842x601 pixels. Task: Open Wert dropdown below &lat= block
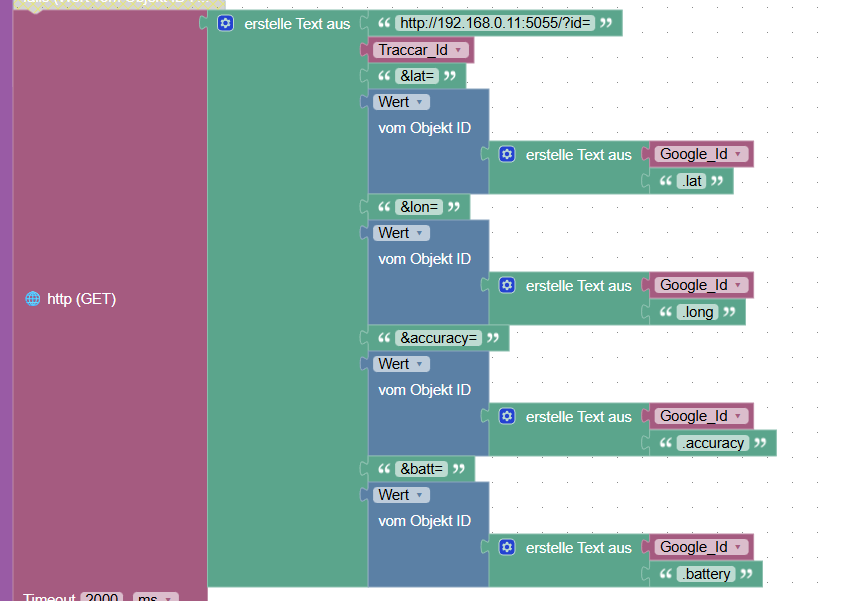pos(401,102)
